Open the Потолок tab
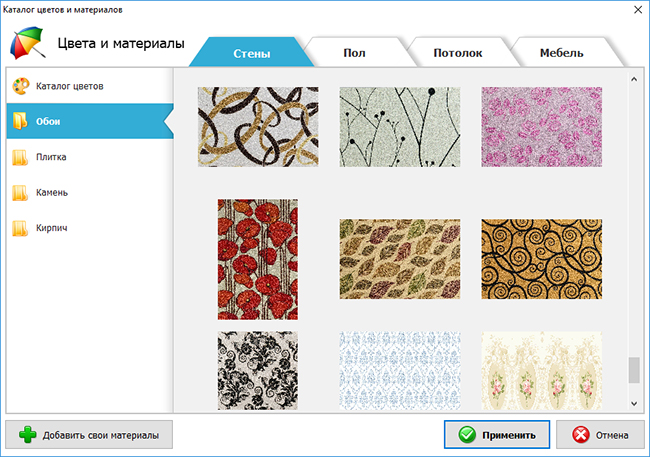Image resolution: width=650 pixels, height=457 pixels. coord(458,53)
